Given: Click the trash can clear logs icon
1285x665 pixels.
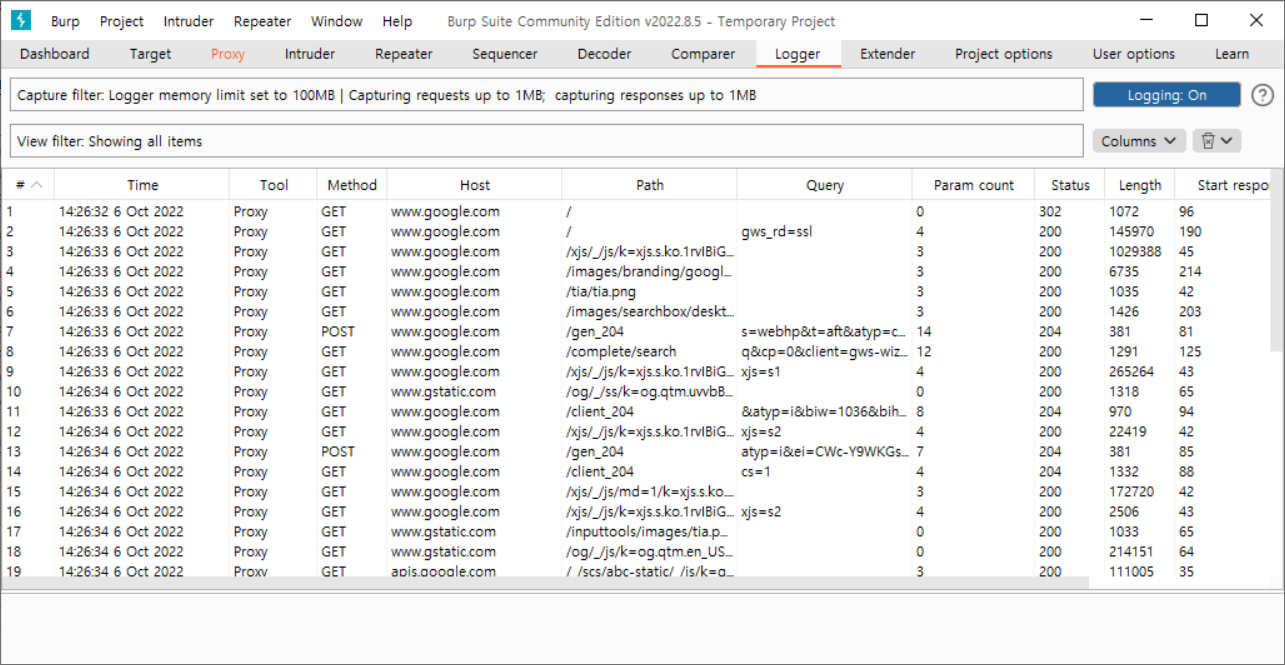Looking at the screenshot, I should tap(1217, 141).
